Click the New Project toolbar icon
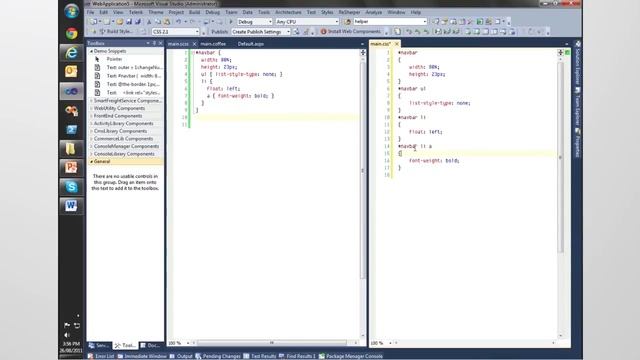The height and width of the screenshot is (360, 640). [93, 22]
